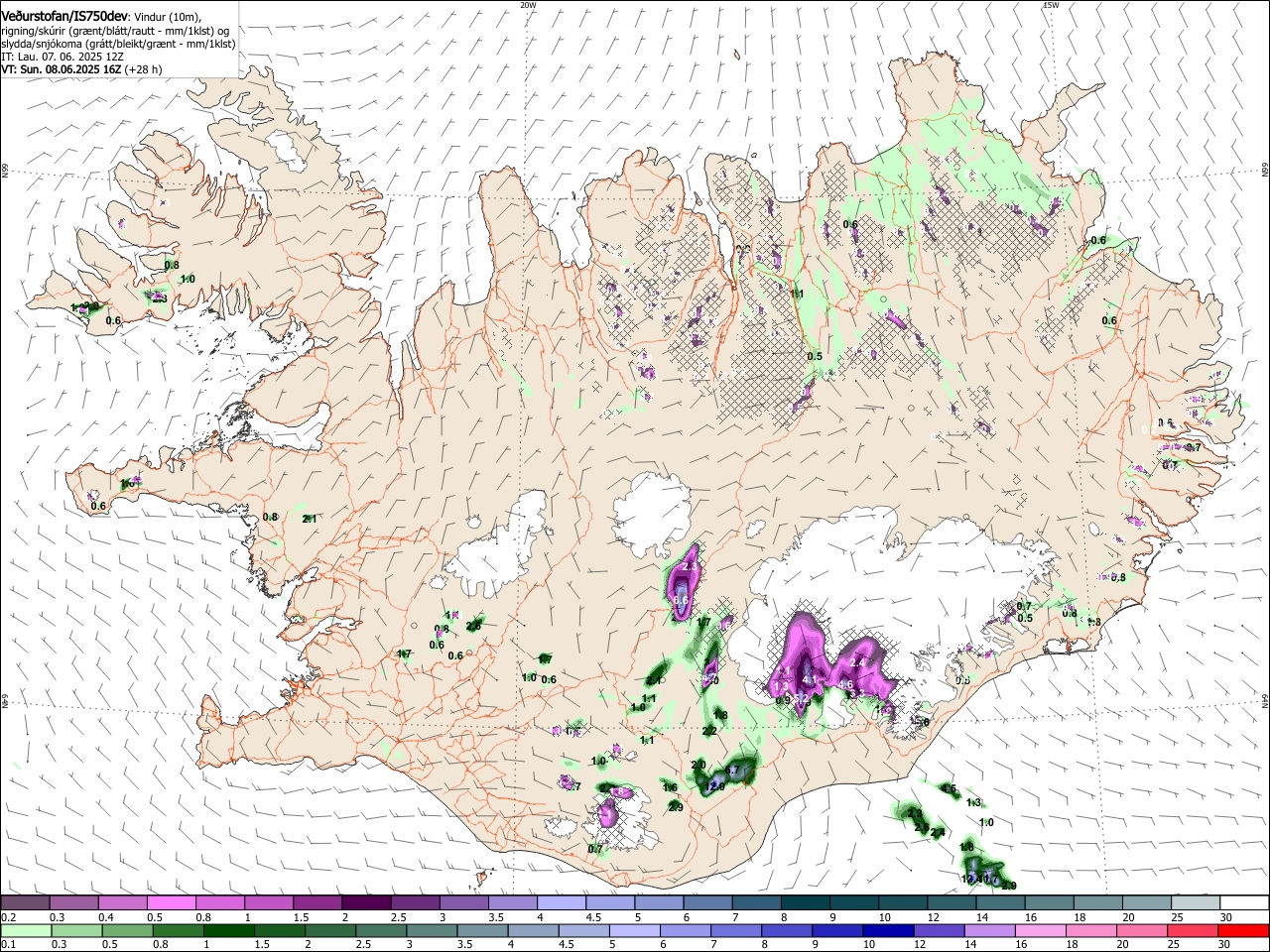Click the 3.5 lavender swatch in the upper legend row
The width and height of the screenshot is (1270, 952).
coord(513,903)
